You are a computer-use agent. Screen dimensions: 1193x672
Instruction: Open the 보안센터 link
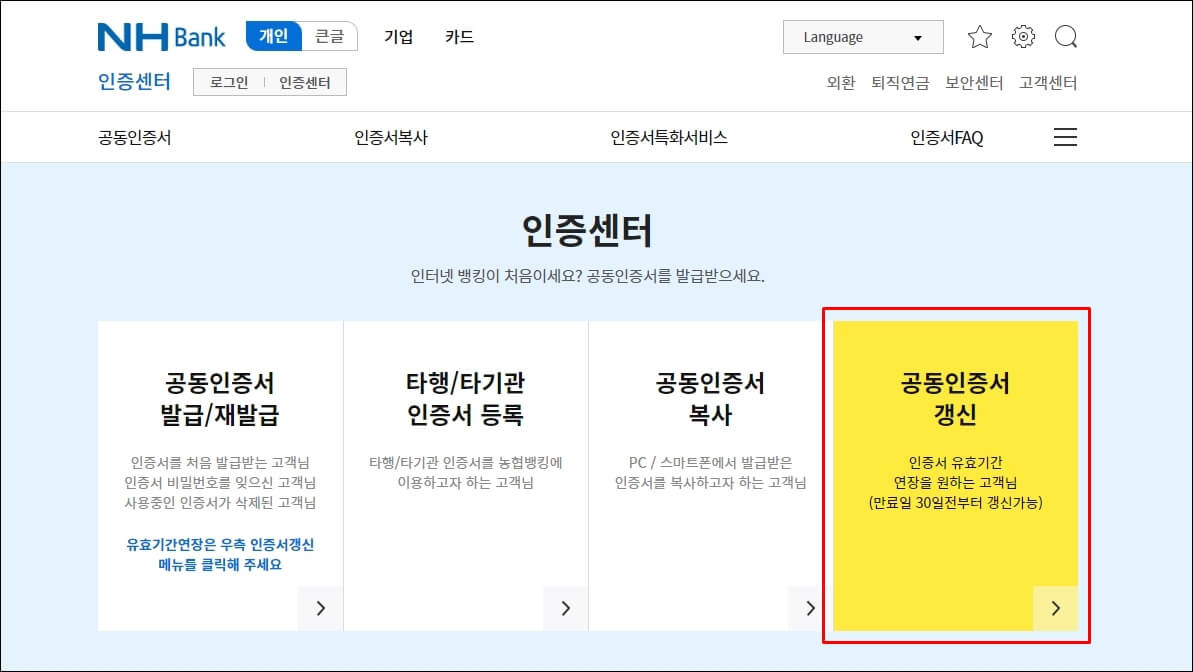point(972,84)
